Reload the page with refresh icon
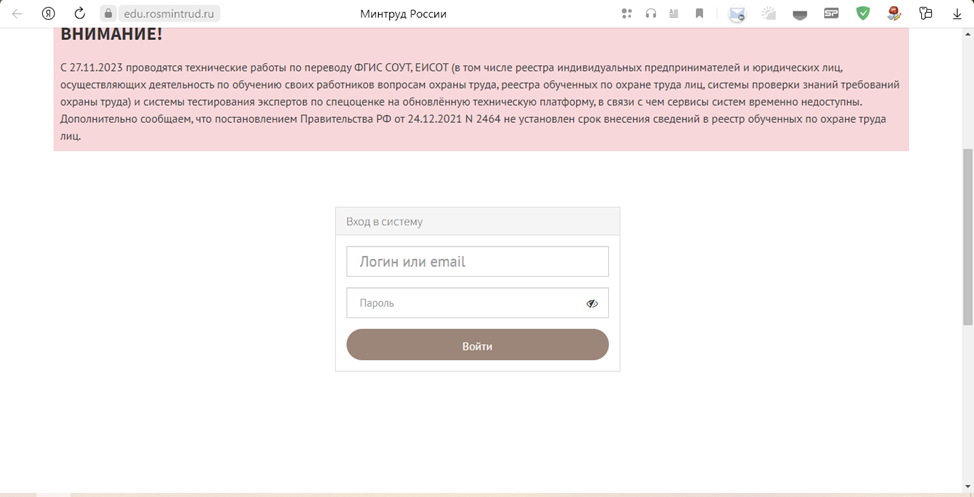The height and width of the screenshot is (497, 974). point(80,14)
